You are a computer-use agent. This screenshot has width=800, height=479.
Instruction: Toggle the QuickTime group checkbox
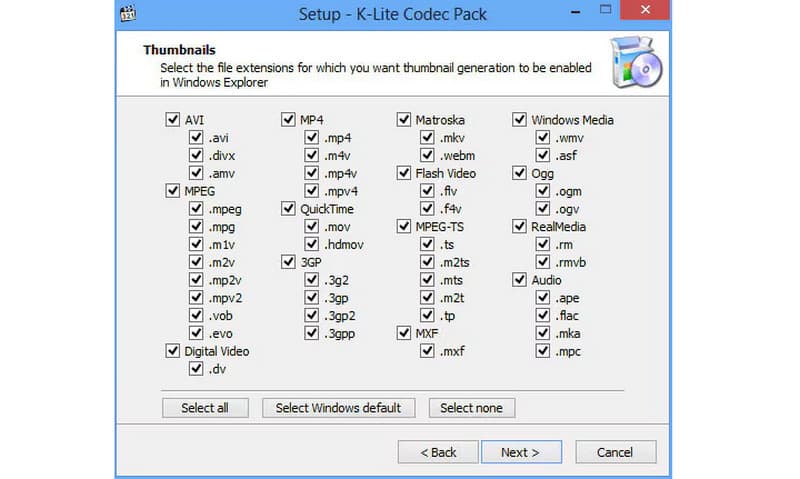pos(288,209)
